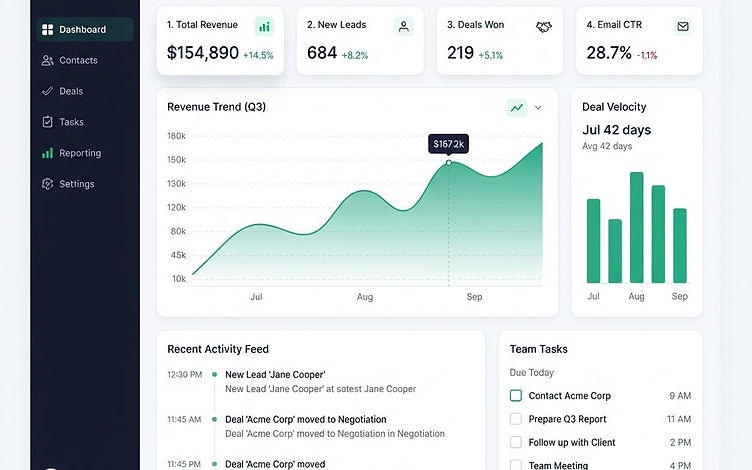
Task: Click the 'Revenue Trend (Q3)' title
Action: (x=216, y=107)
